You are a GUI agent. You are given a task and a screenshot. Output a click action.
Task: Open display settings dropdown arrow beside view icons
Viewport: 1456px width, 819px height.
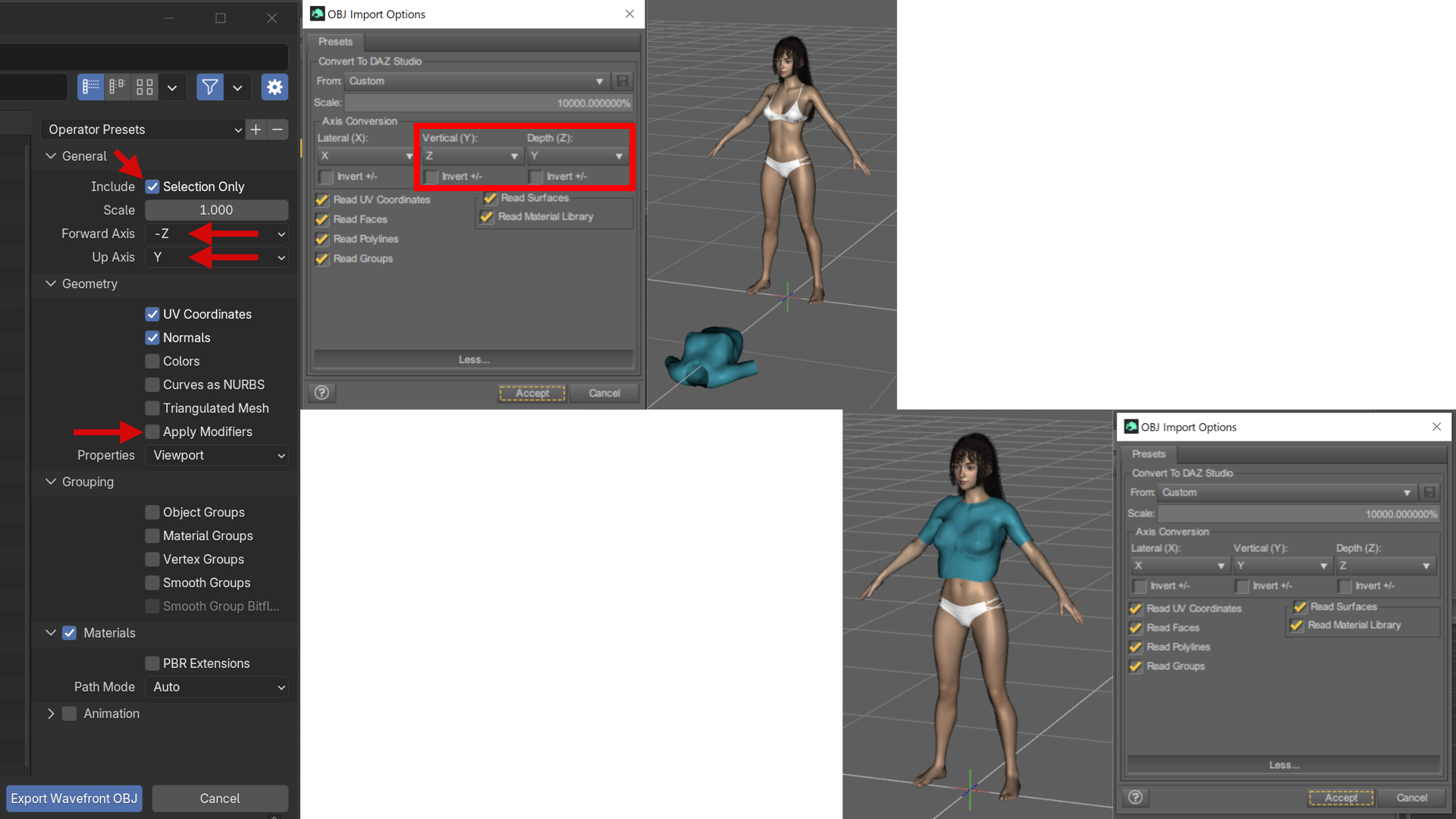172,87
